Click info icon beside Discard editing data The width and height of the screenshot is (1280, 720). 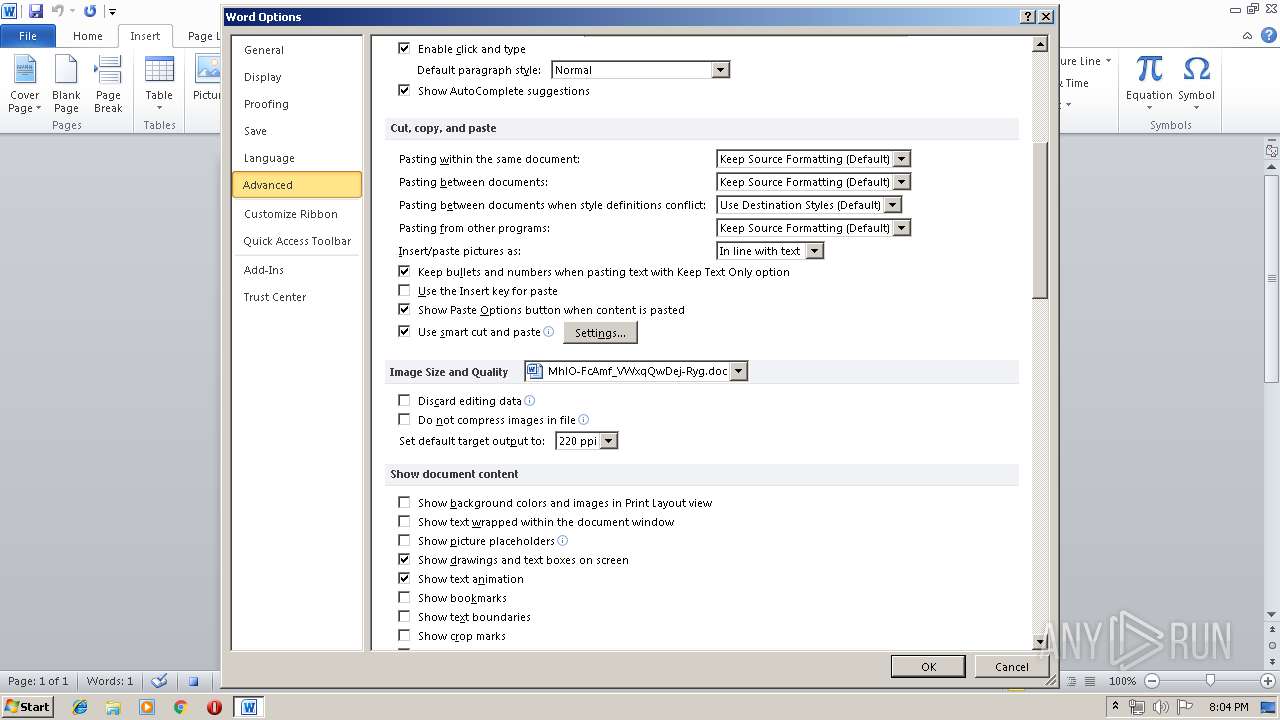point(530,401)
